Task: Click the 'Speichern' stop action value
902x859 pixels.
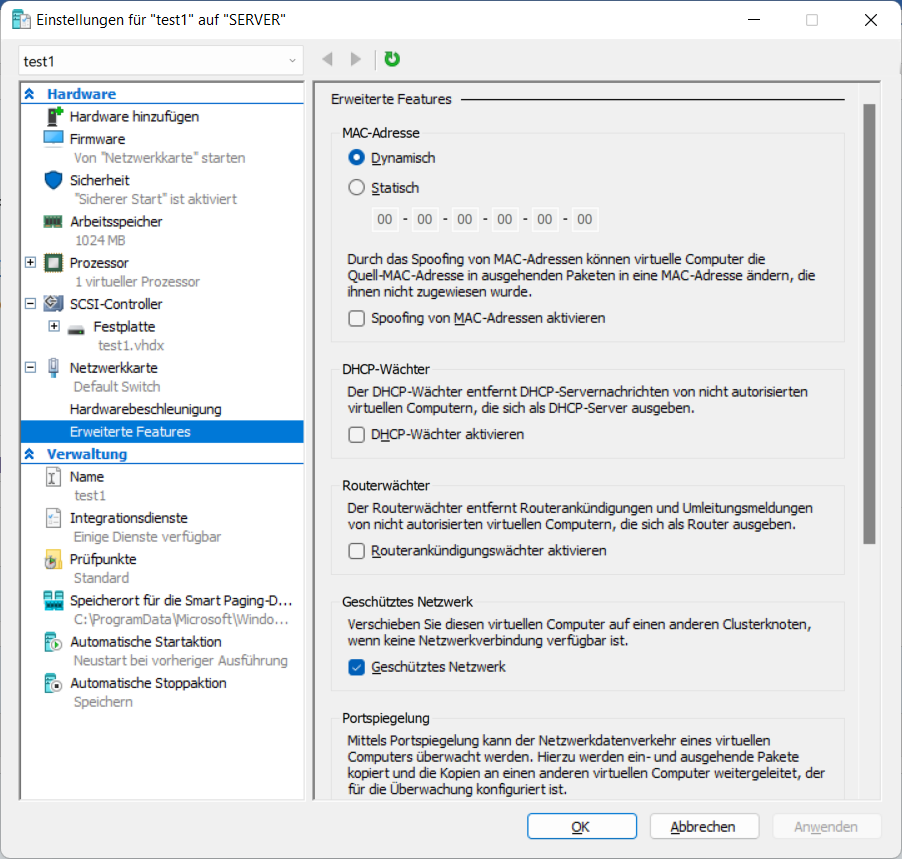Action: (x=103, y=702)
